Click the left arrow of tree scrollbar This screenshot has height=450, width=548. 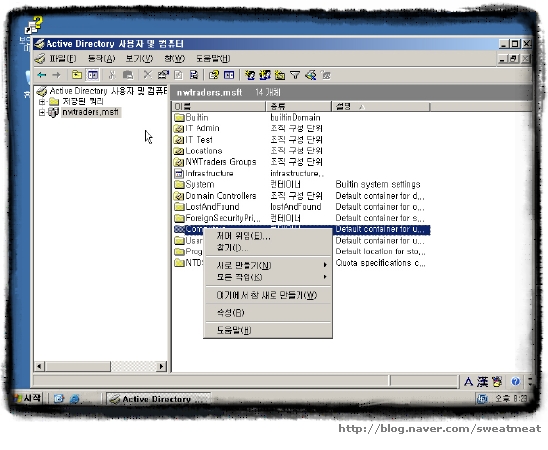(39, 366)
